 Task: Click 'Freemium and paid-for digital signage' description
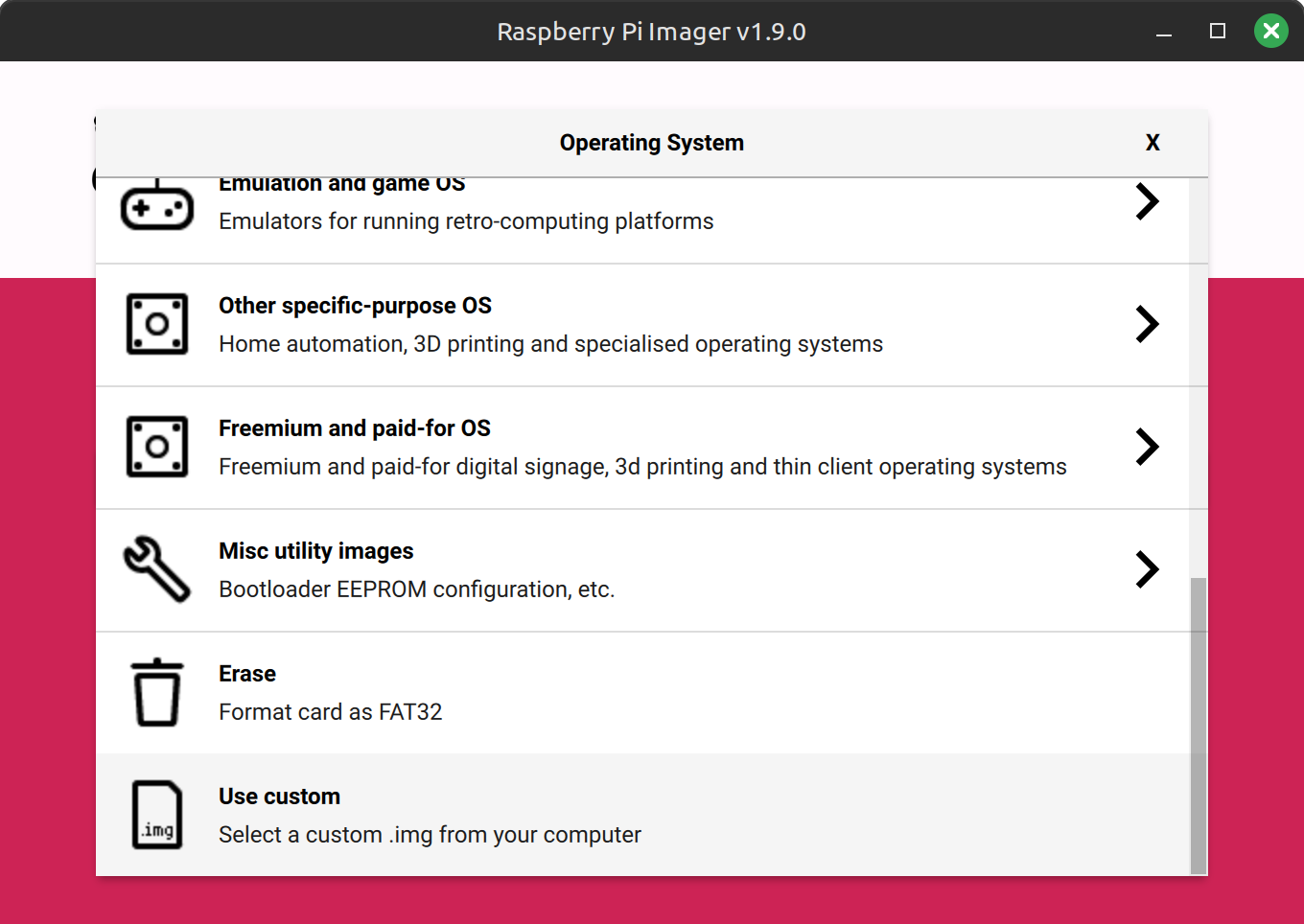click(x=642, y=467)
